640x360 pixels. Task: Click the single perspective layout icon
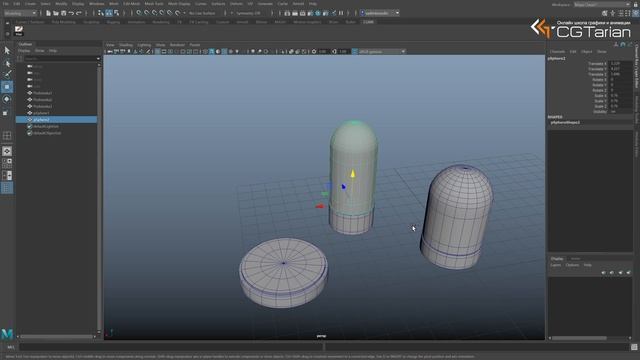point(7,151)
